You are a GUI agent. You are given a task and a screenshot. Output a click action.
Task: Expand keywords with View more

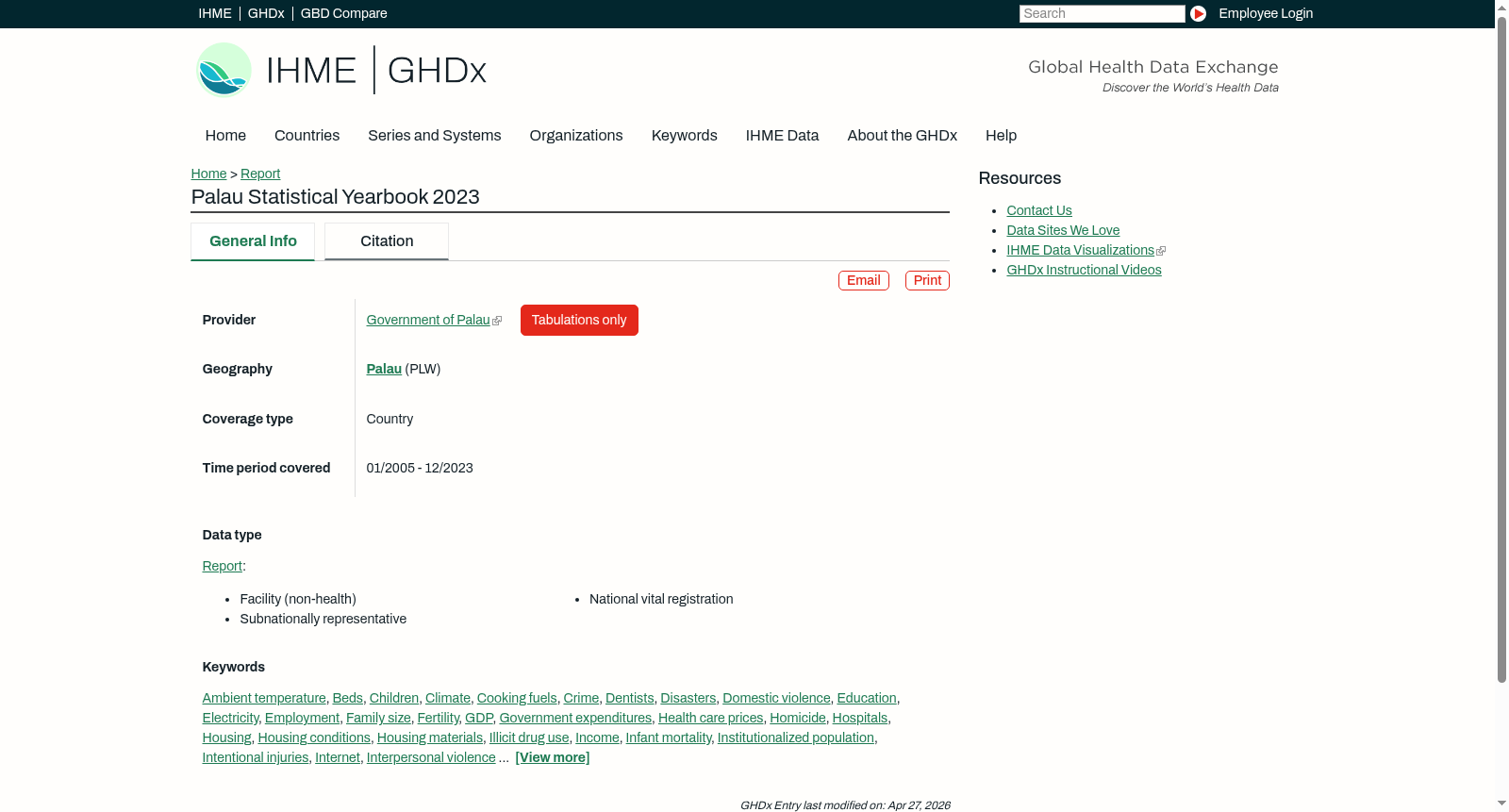pos(553,757)
